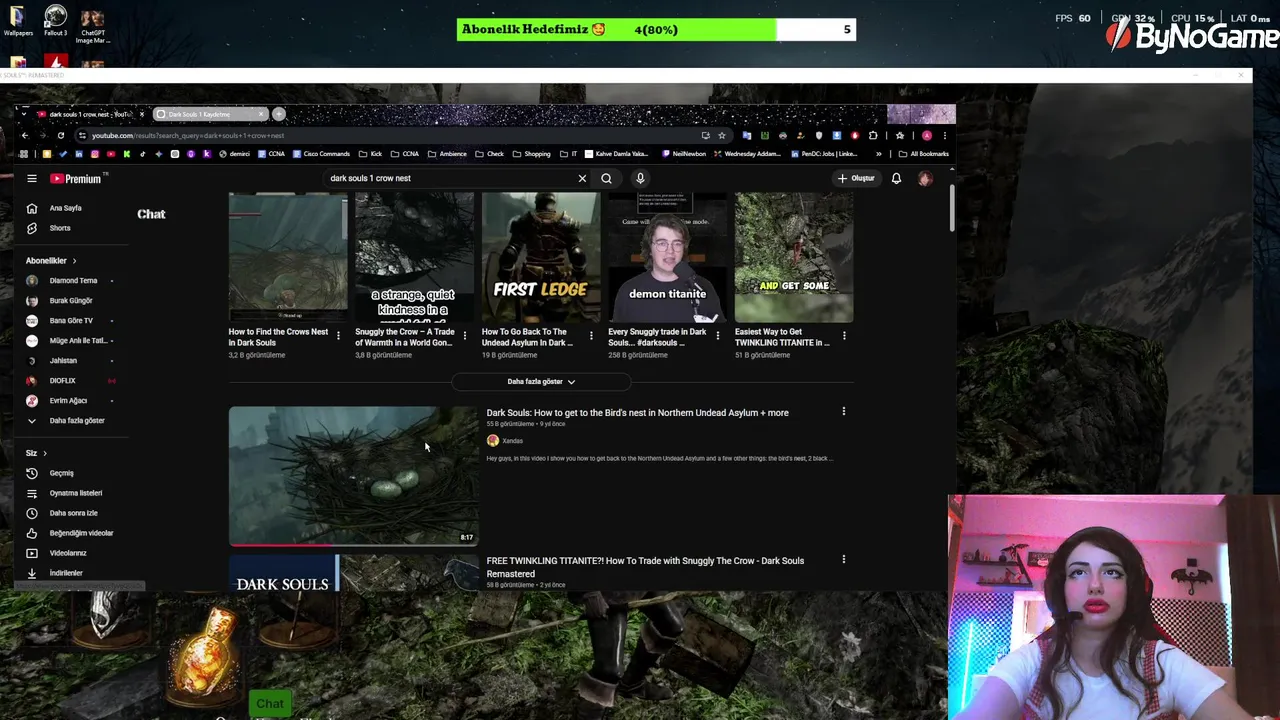Image resolution: width=1280 pixels, height=720 pixels.
Task: Click the Oluştur create button
Action: (856, 178)
